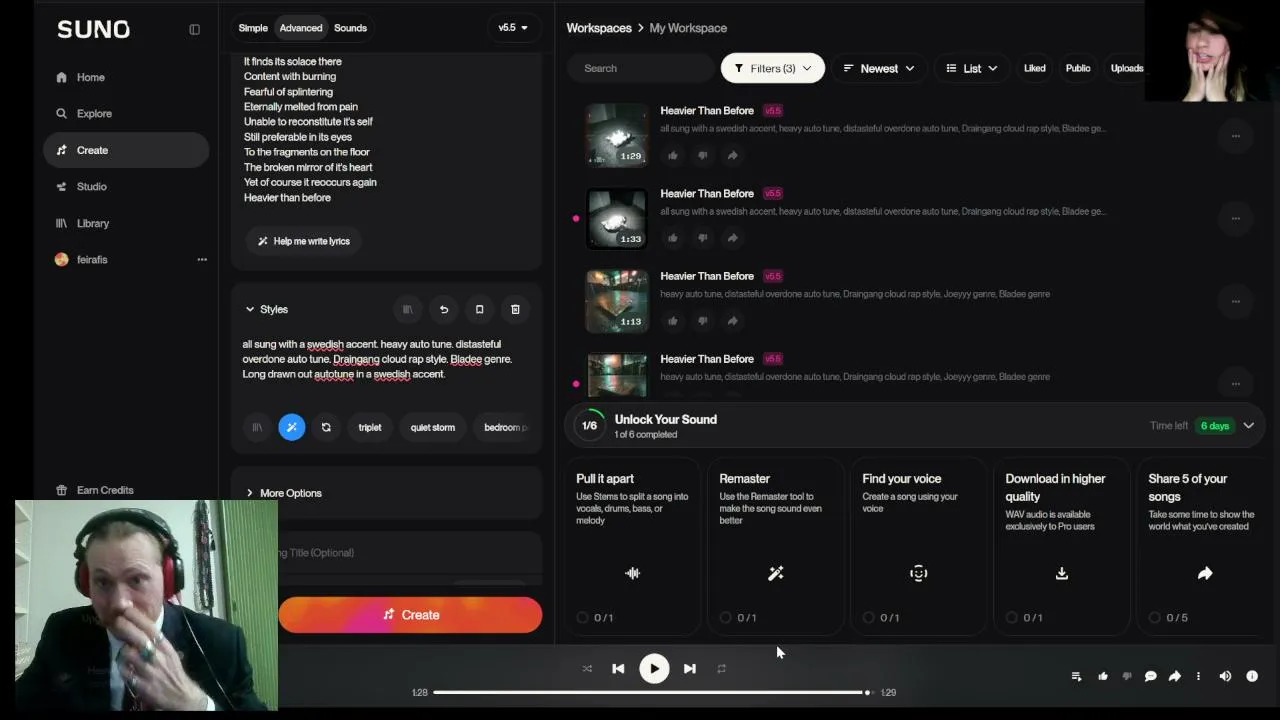
Task: Add the triplet style tag
Action: point(370,428)
